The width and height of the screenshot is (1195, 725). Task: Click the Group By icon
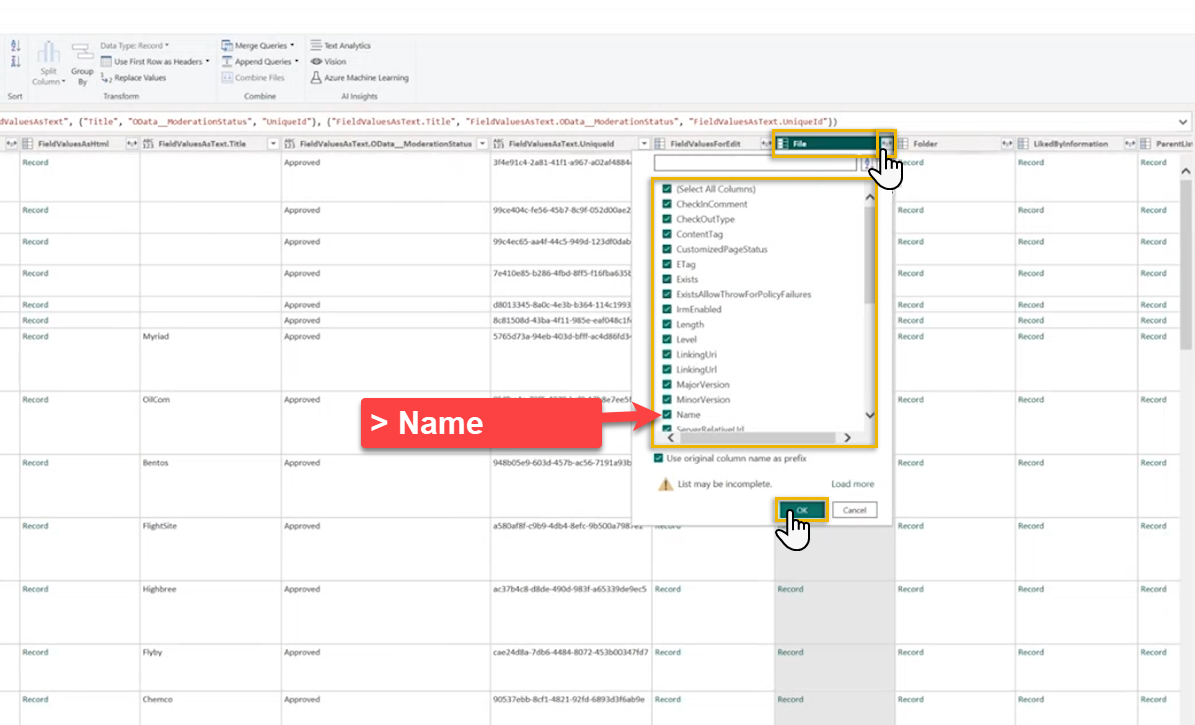(82, 55)
